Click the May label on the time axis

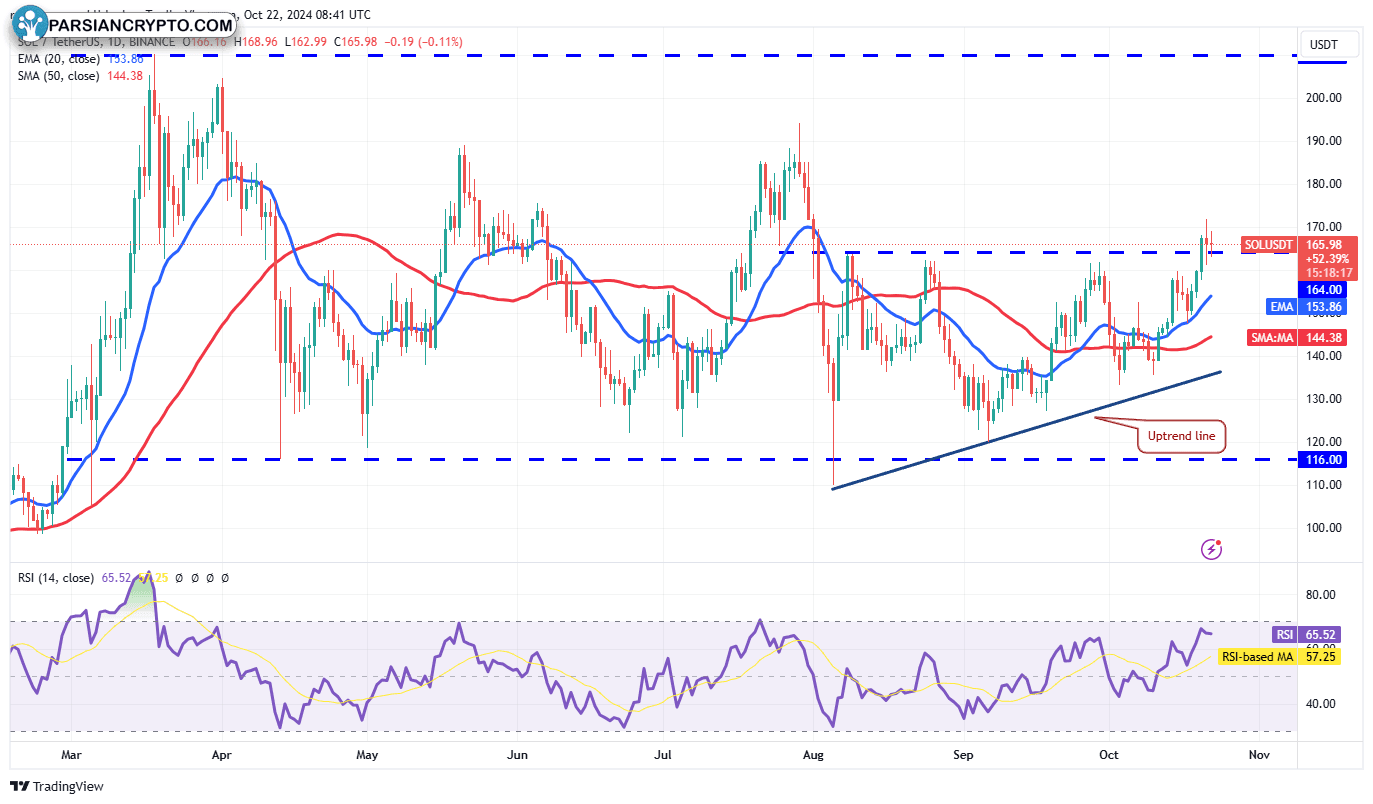click(367, 756)
